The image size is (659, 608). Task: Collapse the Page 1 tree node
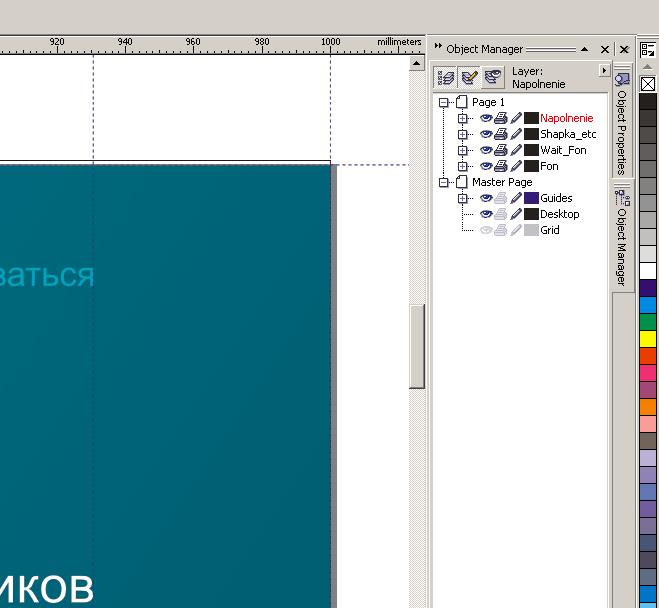pos(443,103)
